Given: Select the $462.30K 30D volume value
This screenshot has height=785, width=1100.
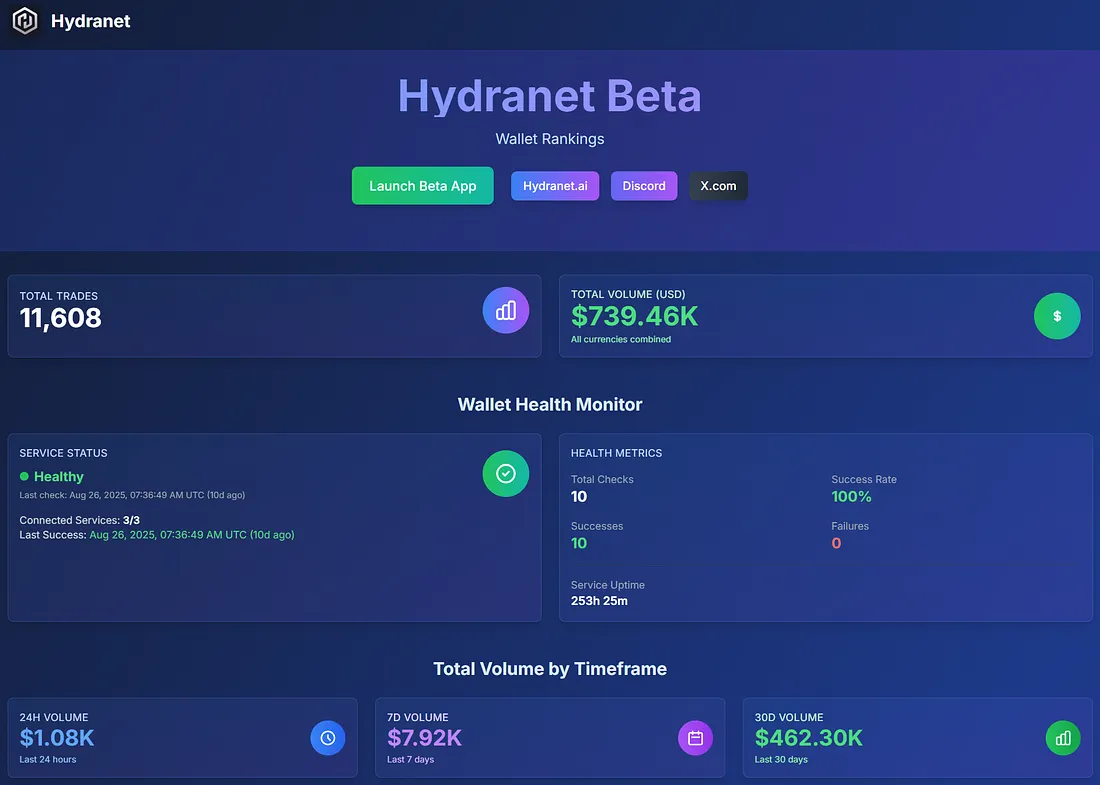Looking at the screenshot, I should pyautogui.click(x=809, y=738).
